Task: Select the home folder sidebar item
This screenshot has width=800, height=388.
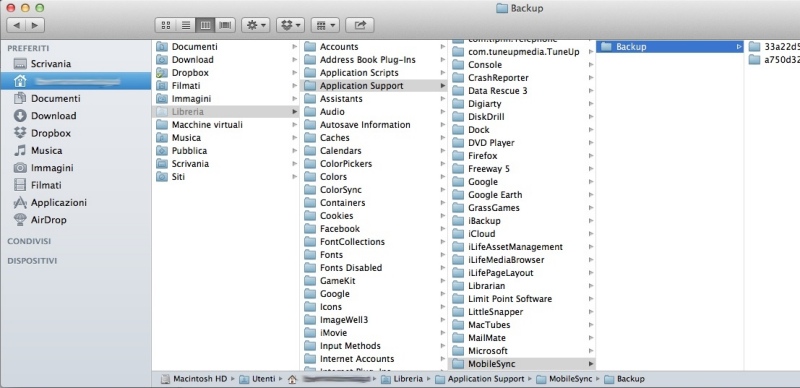Action: (76, 81)
